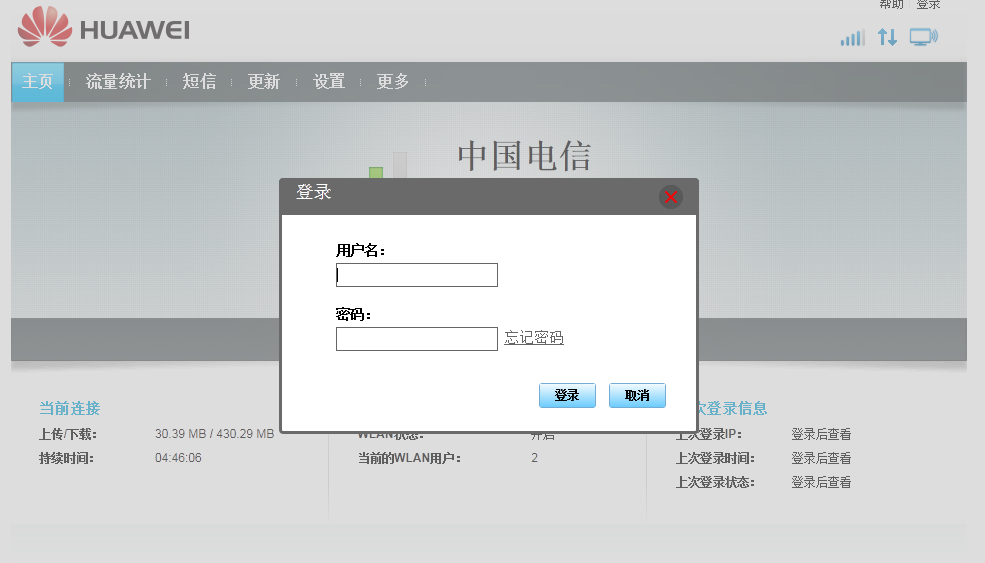985x563 pixels.
Task: Select the 30.39 MB / 430.29 MB value
Action: coord(214,434)
